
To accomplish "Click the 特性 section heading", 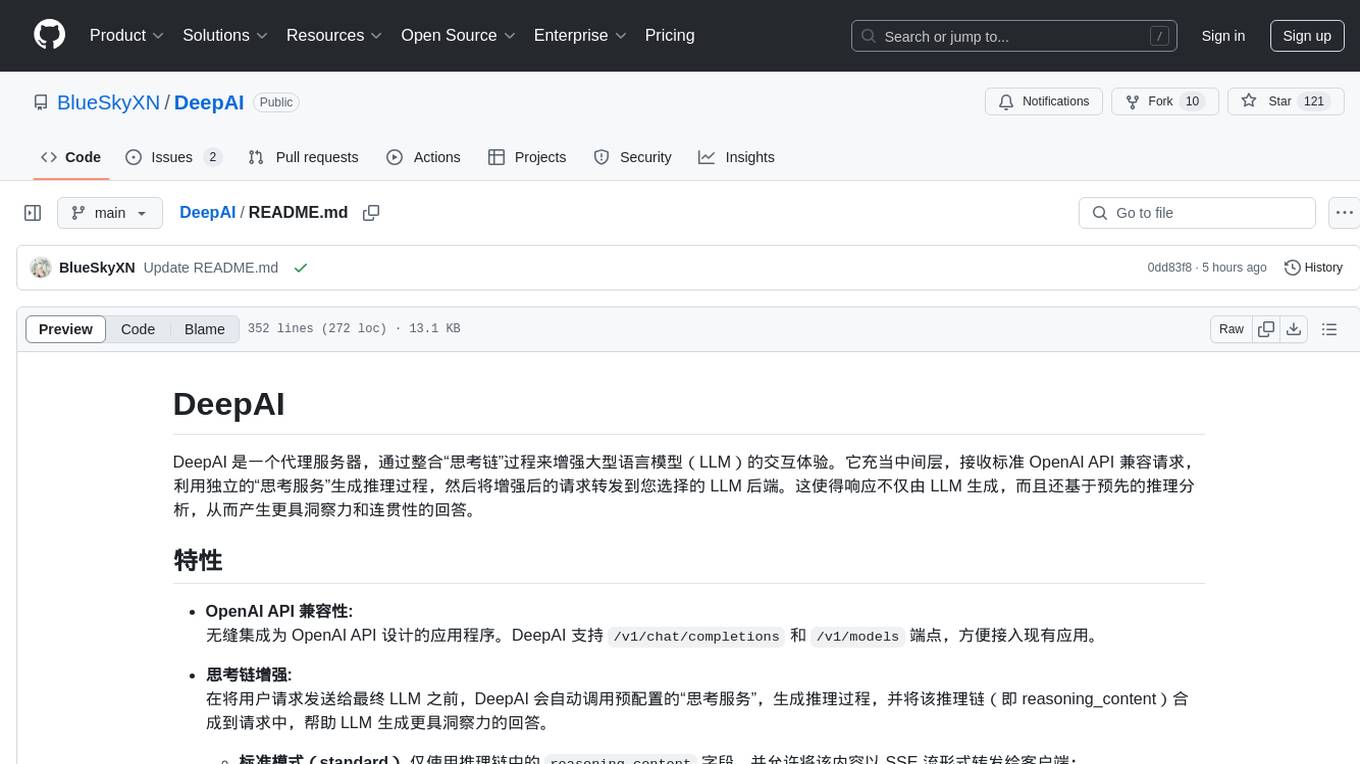I will [x=198, y=559].
